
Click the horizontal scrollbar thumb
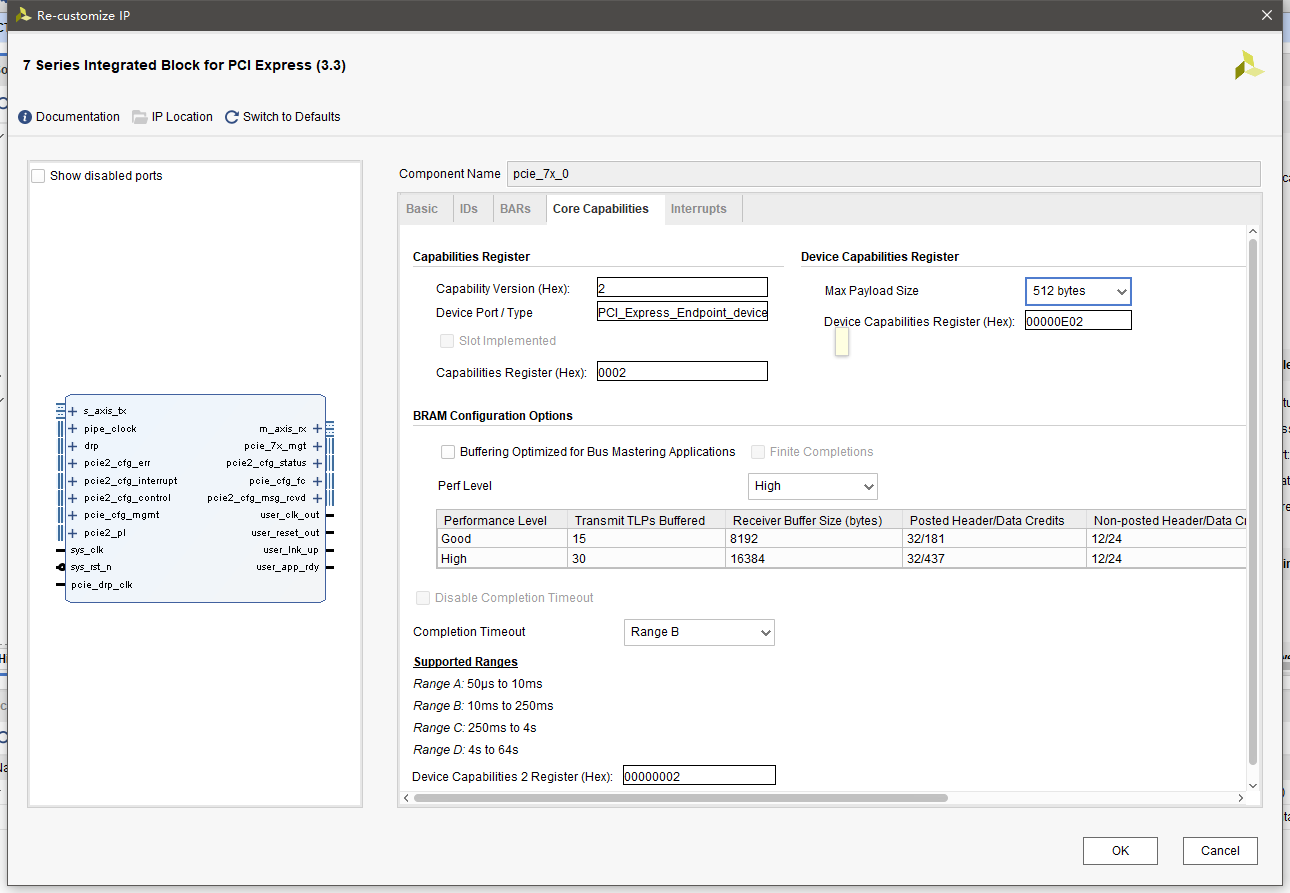680,798
